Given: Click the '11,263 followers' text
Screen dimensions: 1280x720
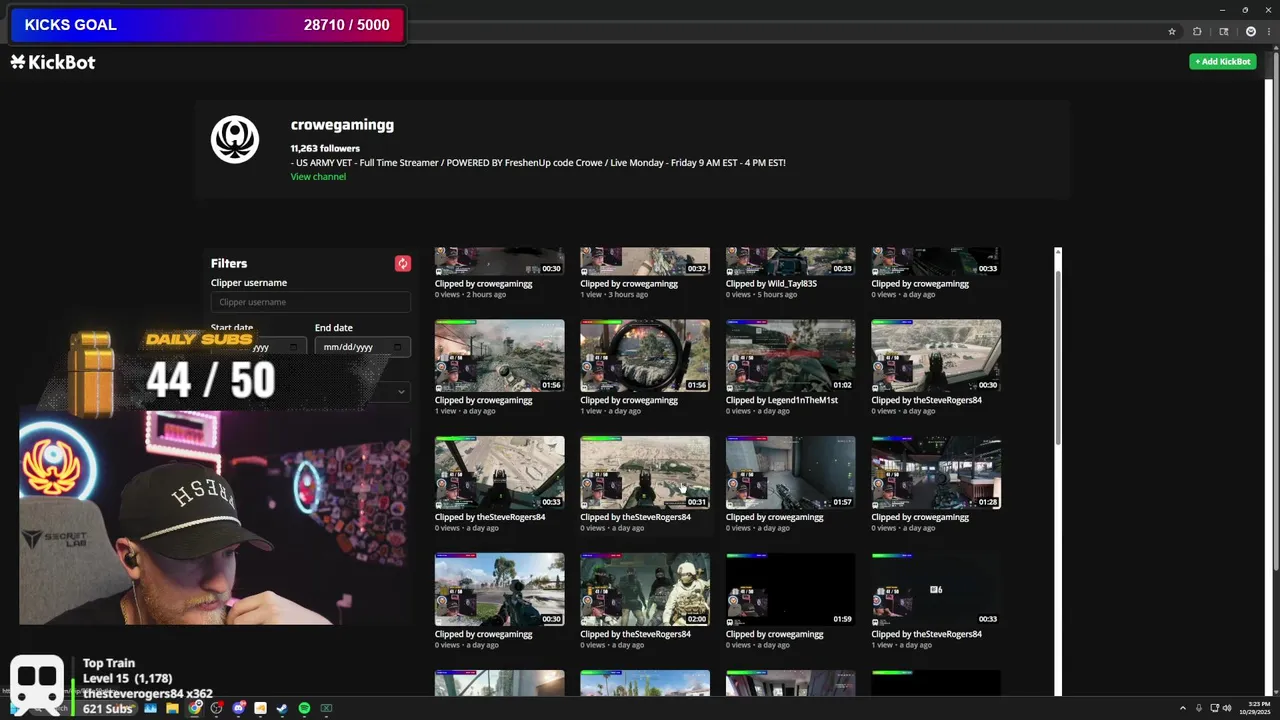Looking at the screenshot, I should 325,148.
